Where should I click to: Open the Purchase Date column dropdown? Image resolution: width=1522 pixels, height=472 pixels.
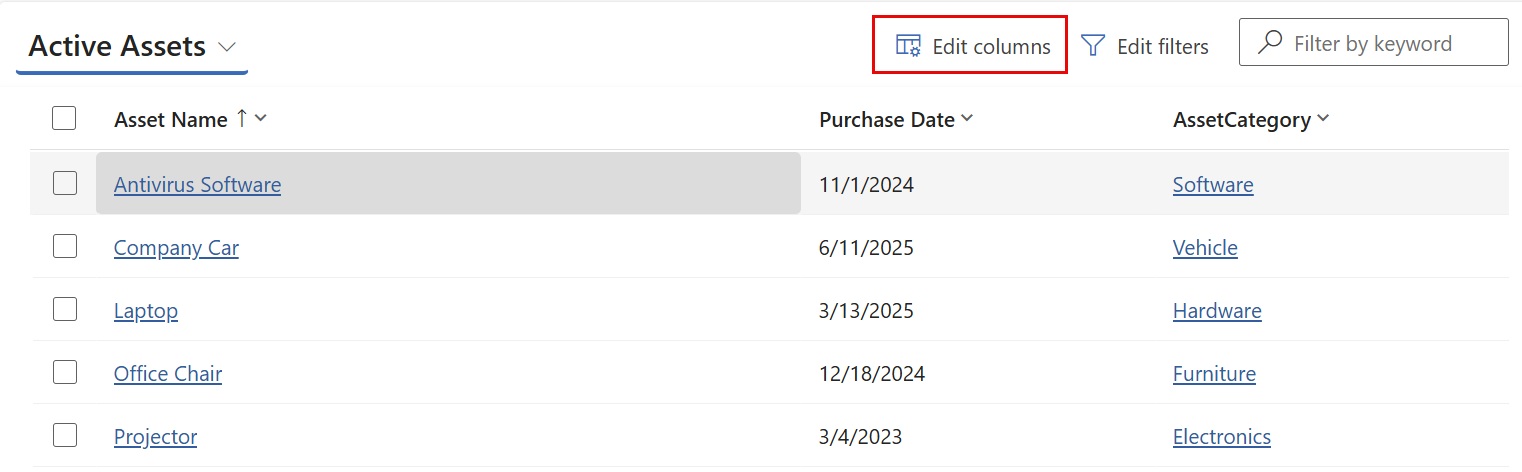point(967,119)
